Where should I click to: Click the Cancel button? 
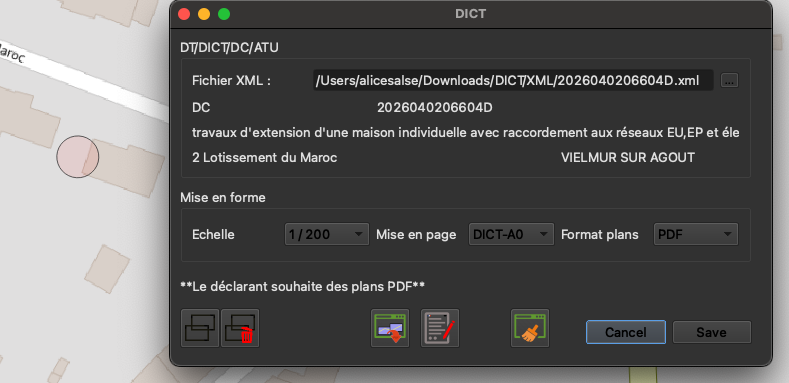(625, 332)
